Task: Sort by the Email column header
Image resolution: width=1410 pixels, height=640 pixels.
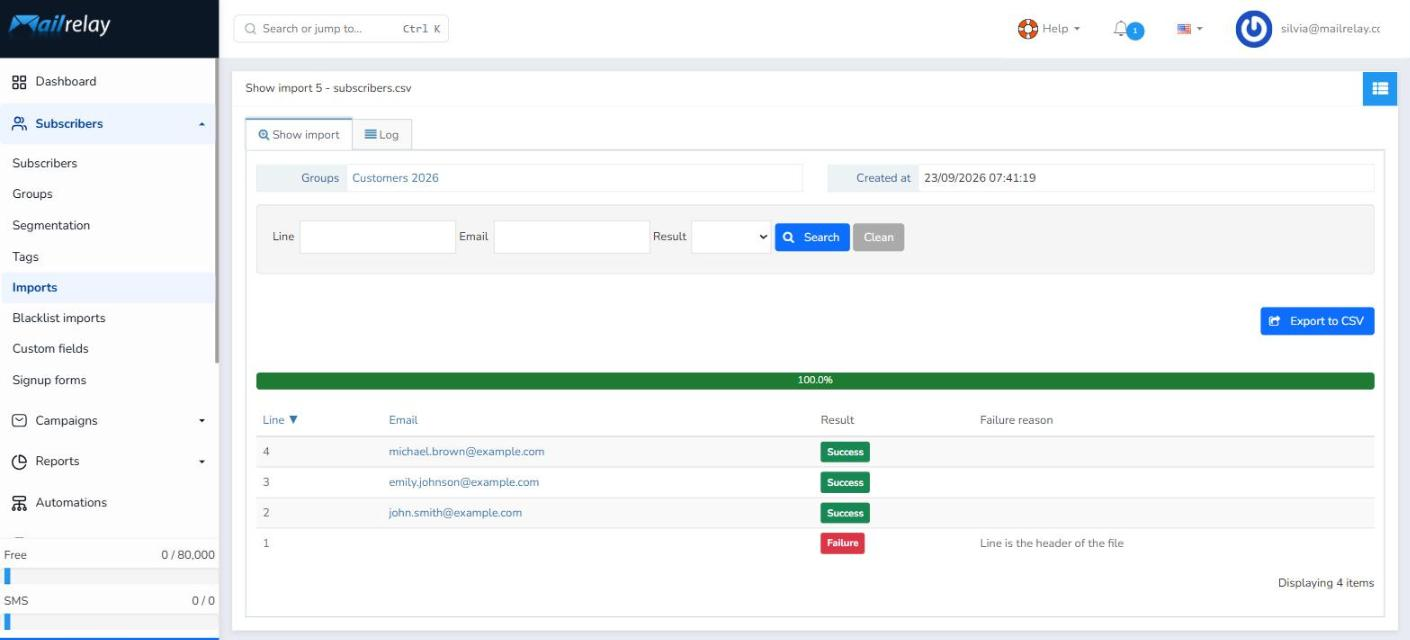Action: pyautogui.click(x=403, y=420)
